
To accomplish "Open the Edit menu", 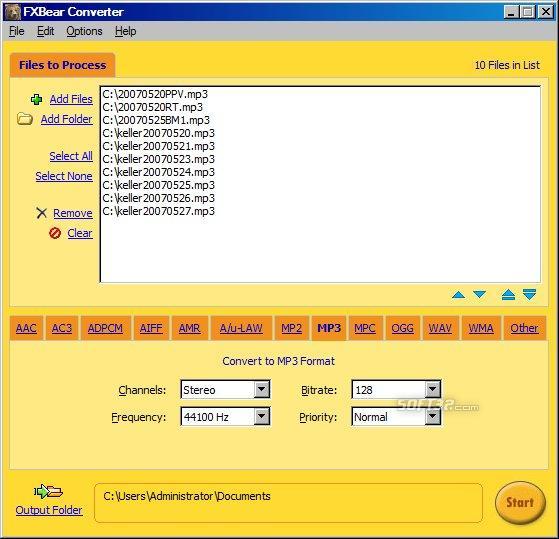I will click(x=45, y=31).
